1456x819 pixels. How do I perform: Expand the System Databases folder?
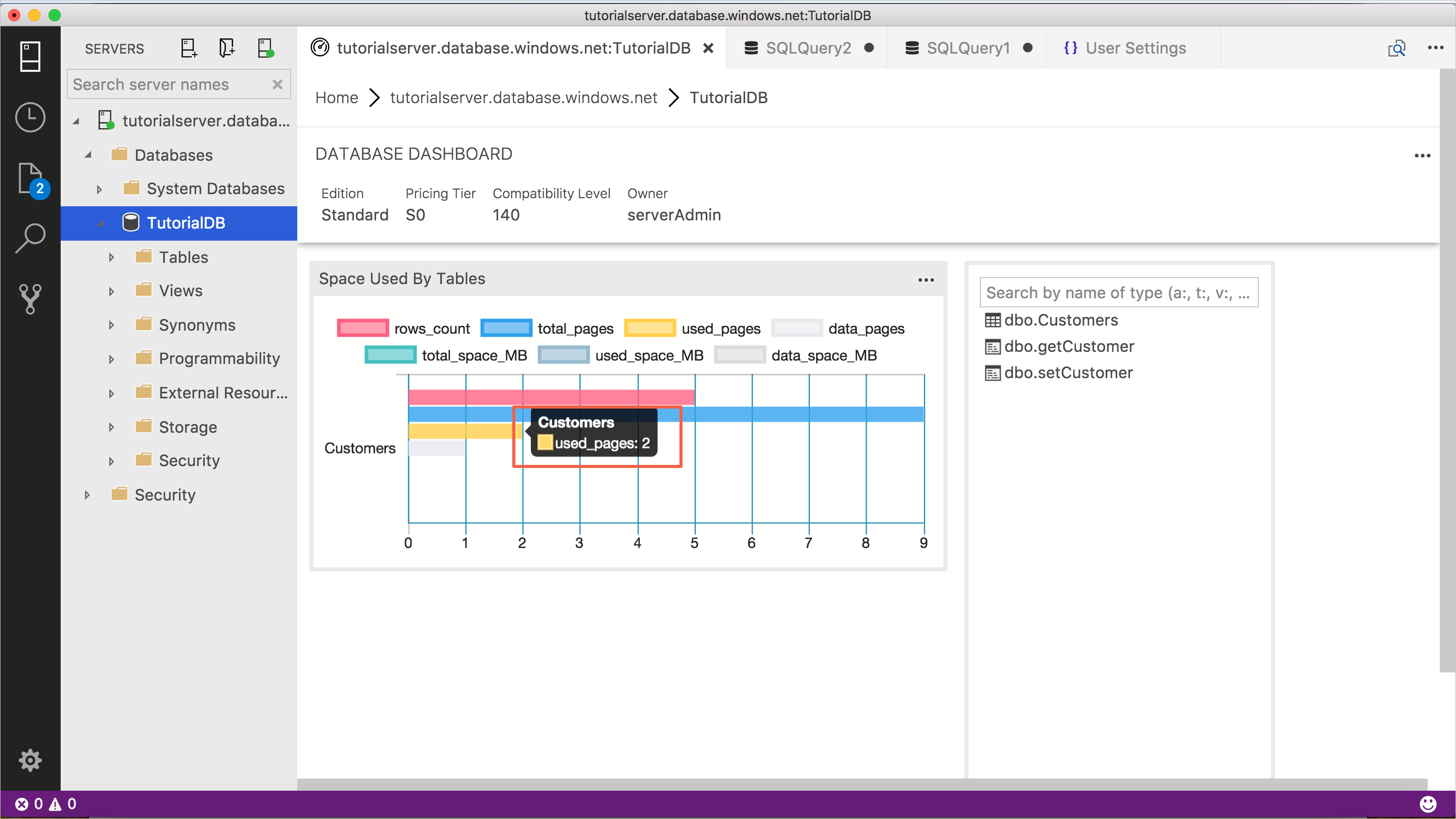pos(100,190)
